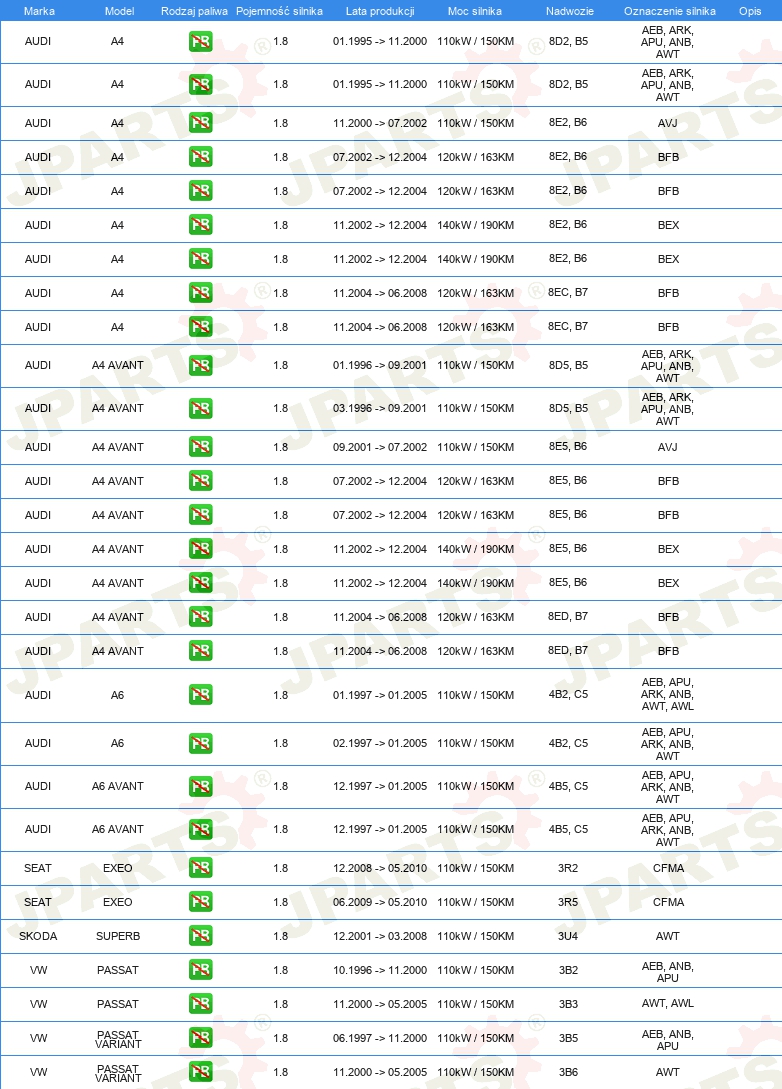This screenshot has width=782, height=1089.
Task: Click the Opis column header
Action: [x=750, y=11]
